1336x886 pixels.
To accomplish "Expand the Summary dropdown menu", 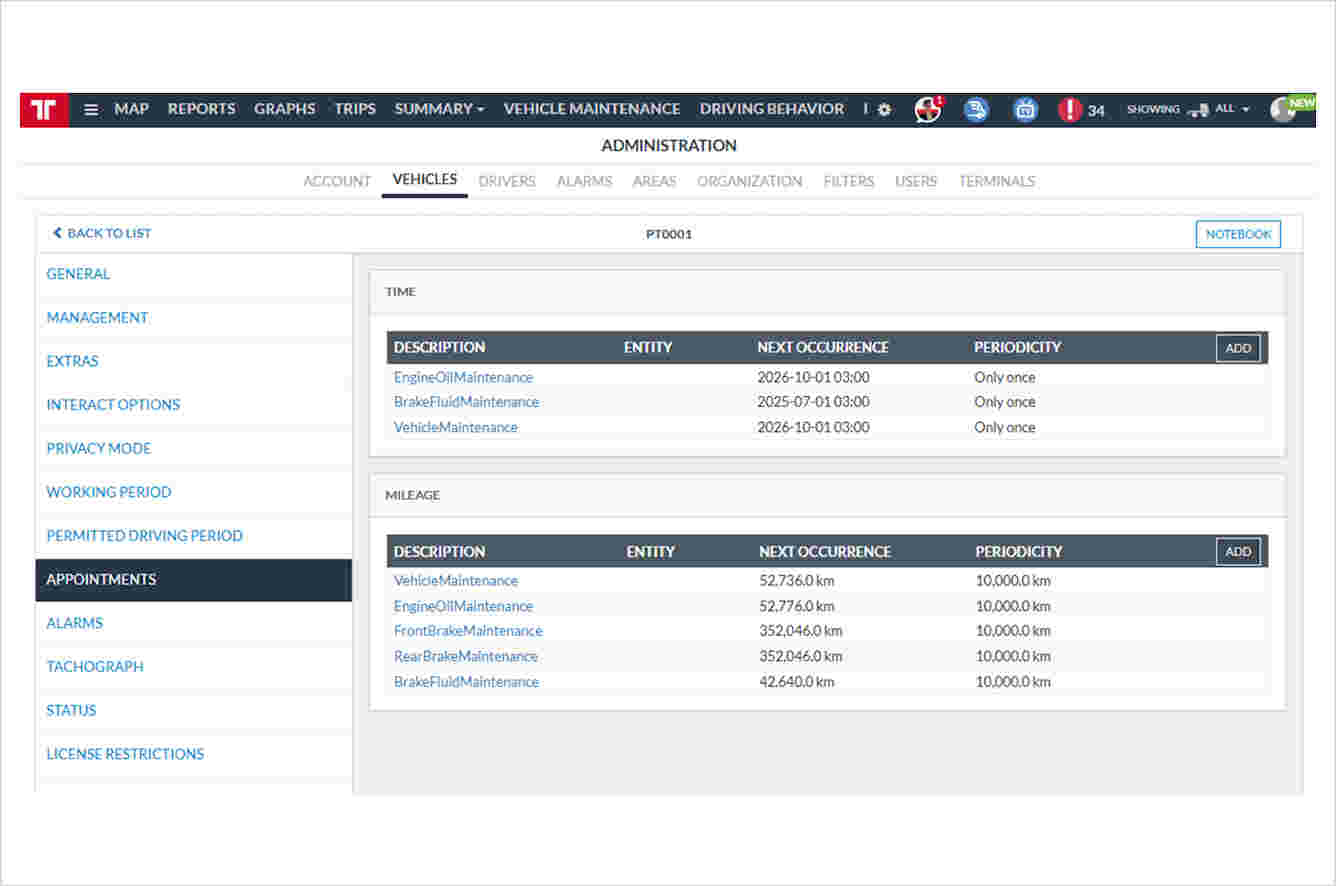I will click(x=439, y=109).
